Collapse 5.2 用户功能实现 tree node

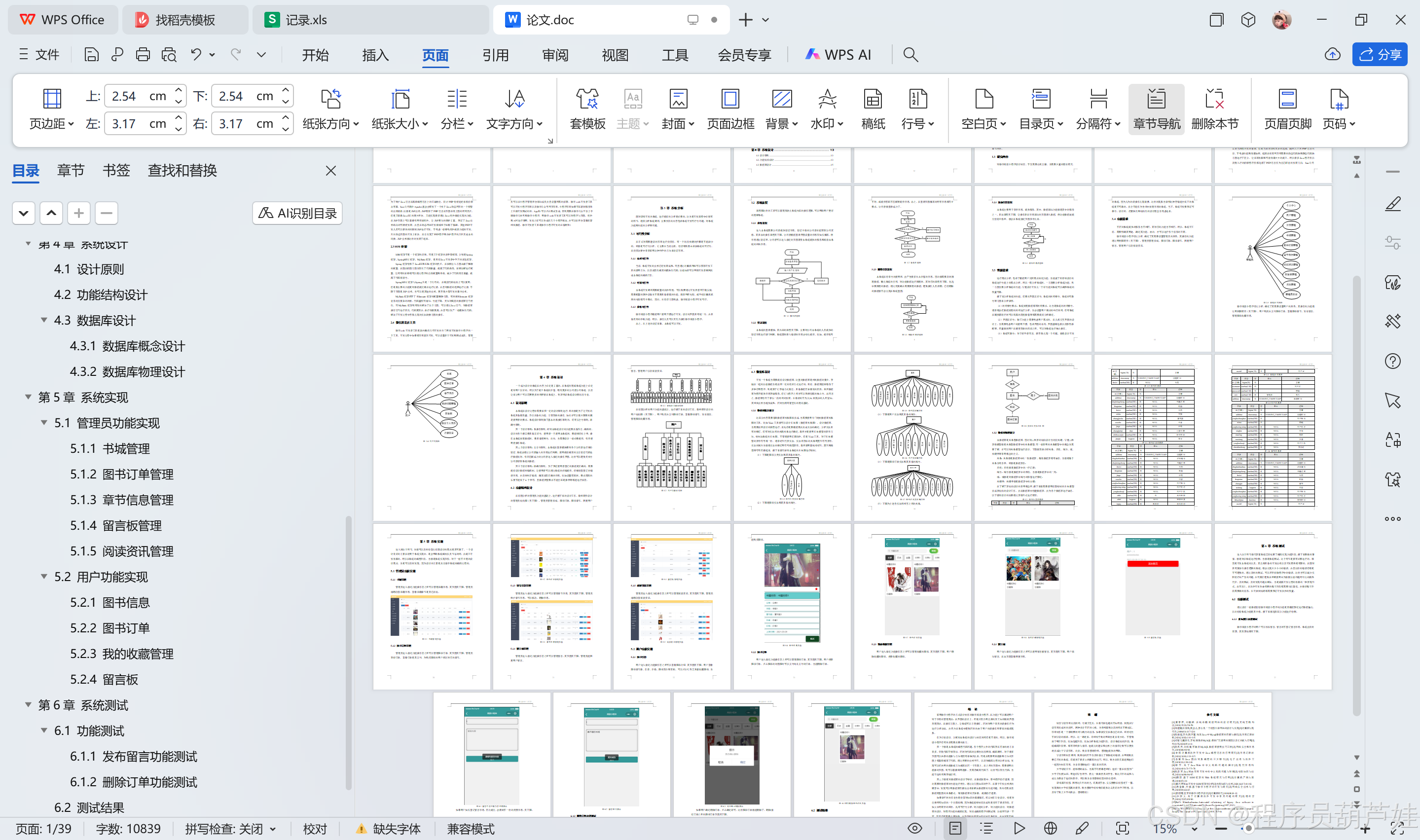(x=44, y=576)
